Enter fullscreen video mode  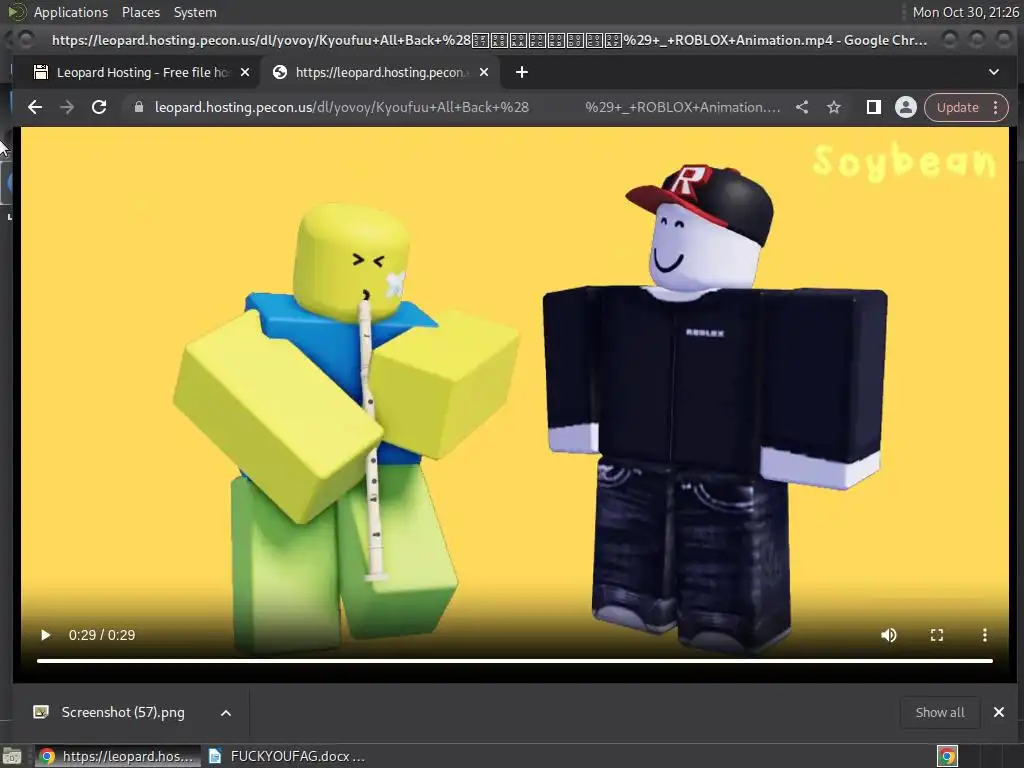(x=936, y=635)
